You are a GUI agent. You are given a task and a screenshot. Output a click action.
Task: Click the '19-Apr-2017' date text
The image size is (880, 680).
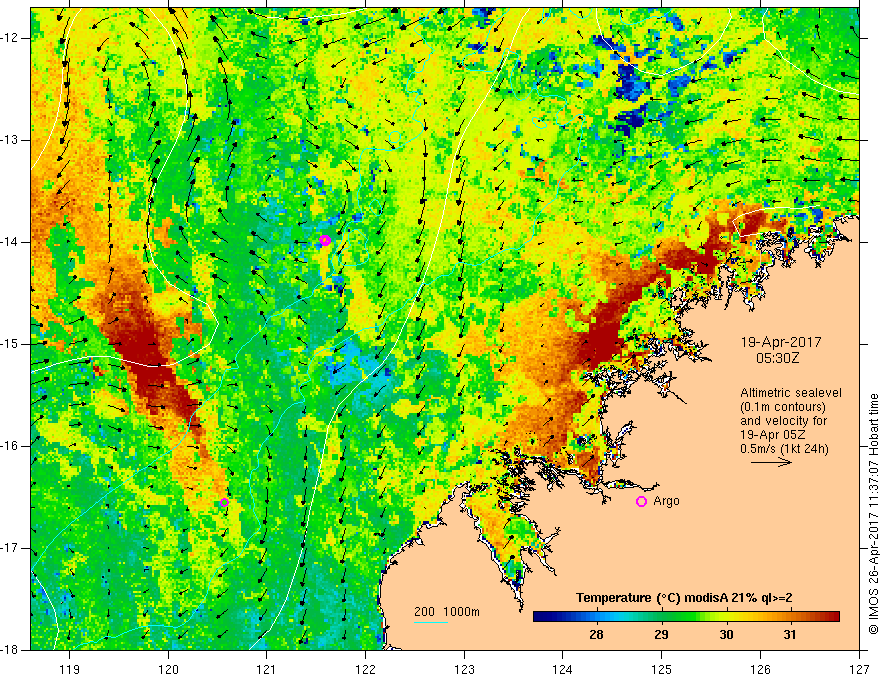tap(781, 342)
